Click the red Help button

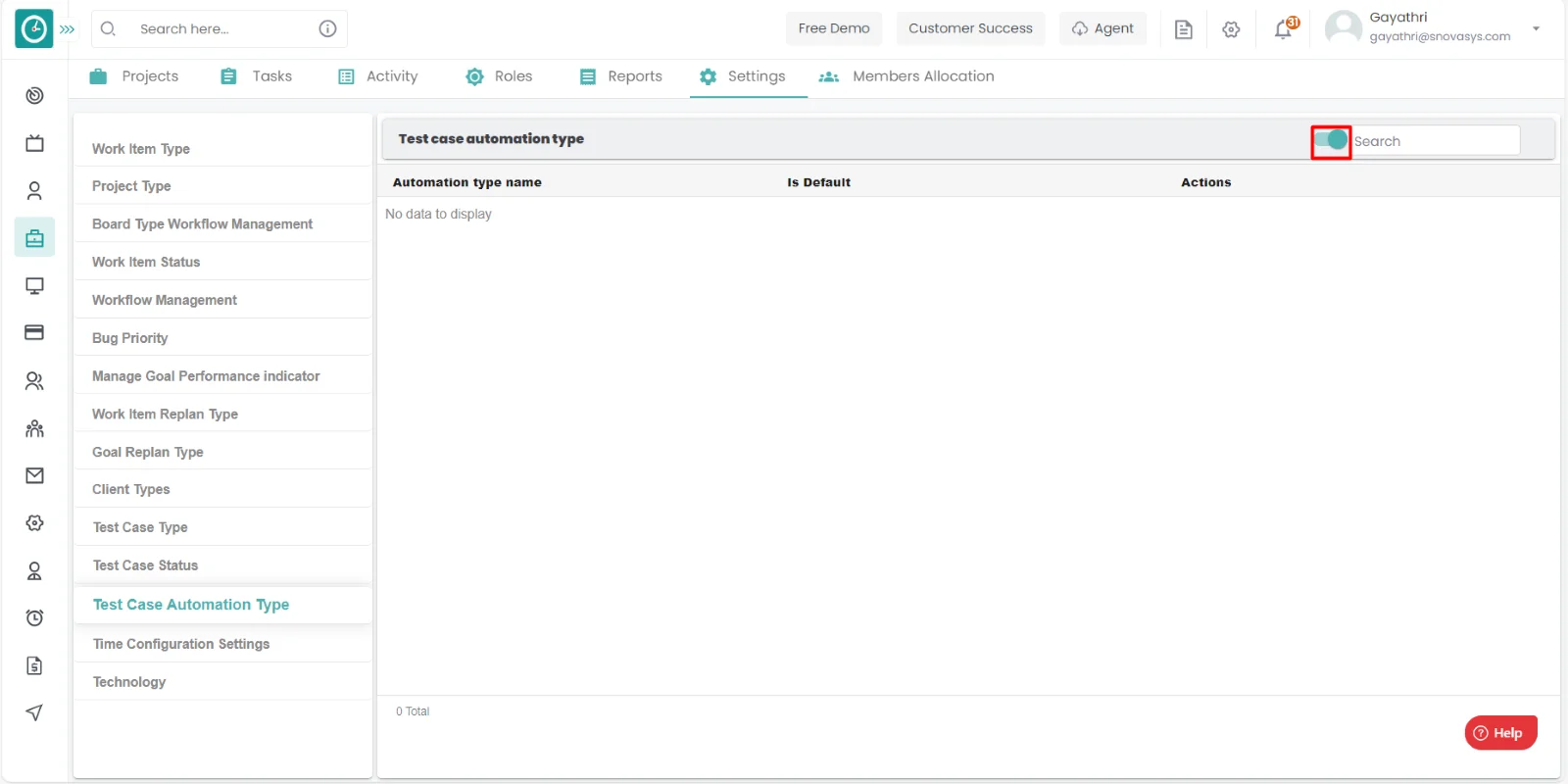[x=1500, y=733]
